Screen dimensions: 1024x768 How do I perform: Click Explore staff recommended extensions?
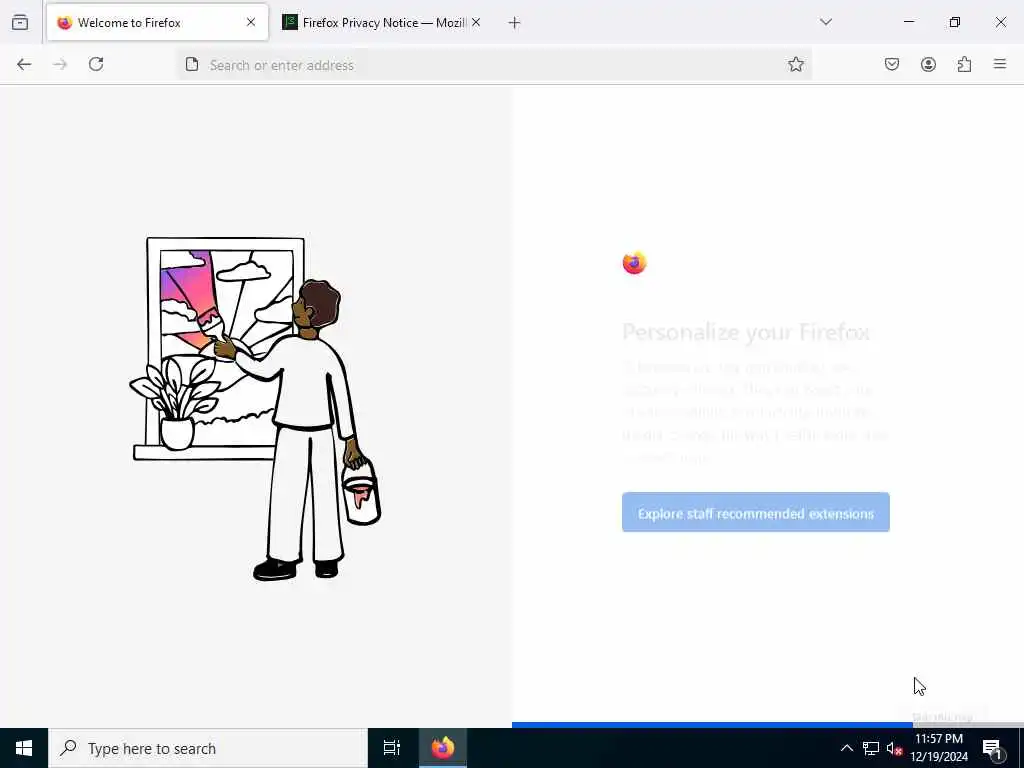(756, 513)
